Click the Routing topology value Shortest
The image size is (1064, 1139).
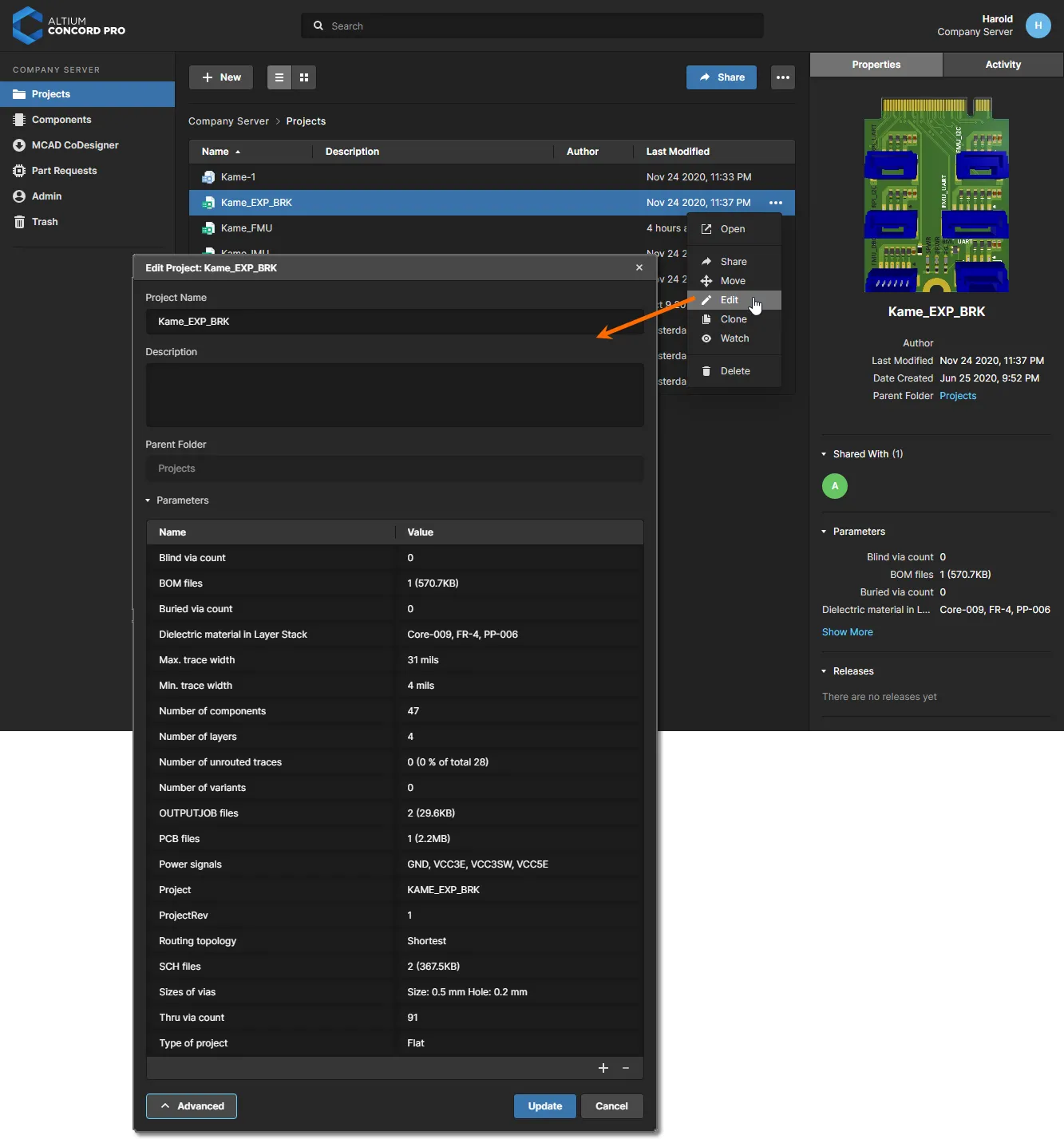click(x=427, y=941)
